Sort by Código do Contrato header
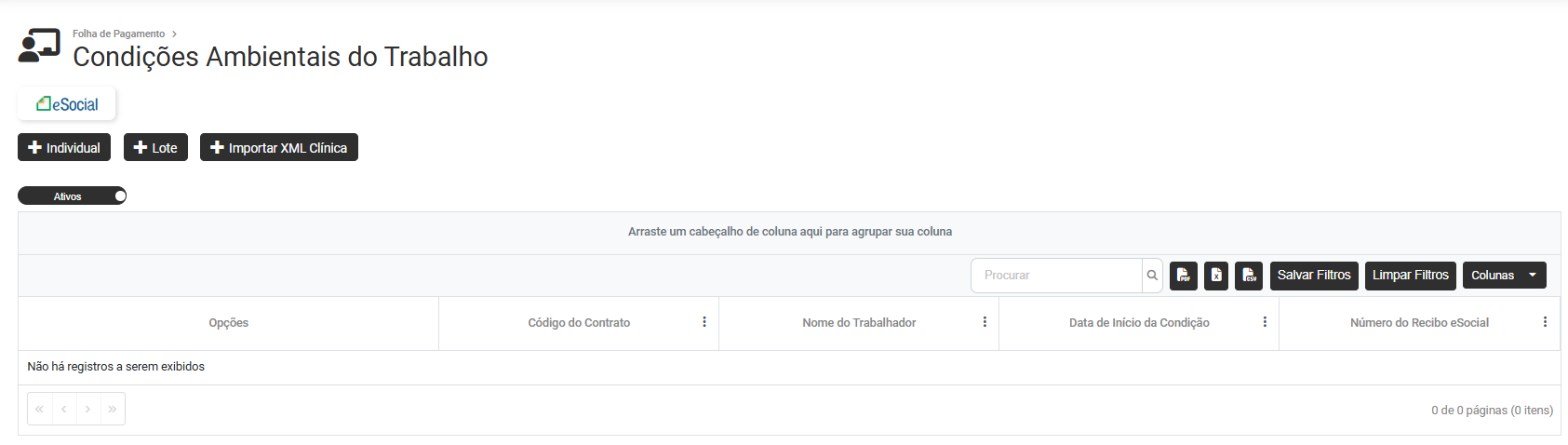Viewport: 1568px width, 445px height. click(x=579, y=323)
